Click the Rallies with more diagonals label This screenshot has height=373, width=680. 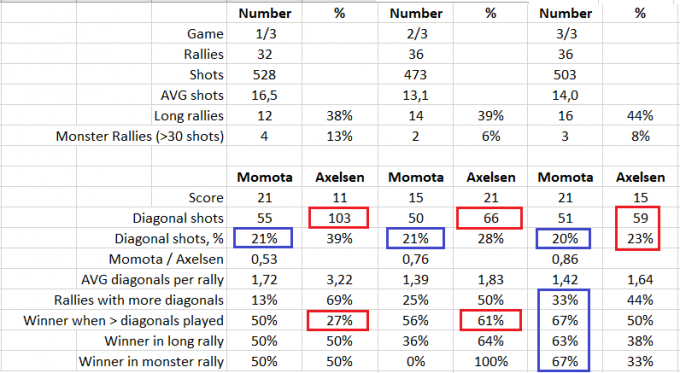click(139, 300)
